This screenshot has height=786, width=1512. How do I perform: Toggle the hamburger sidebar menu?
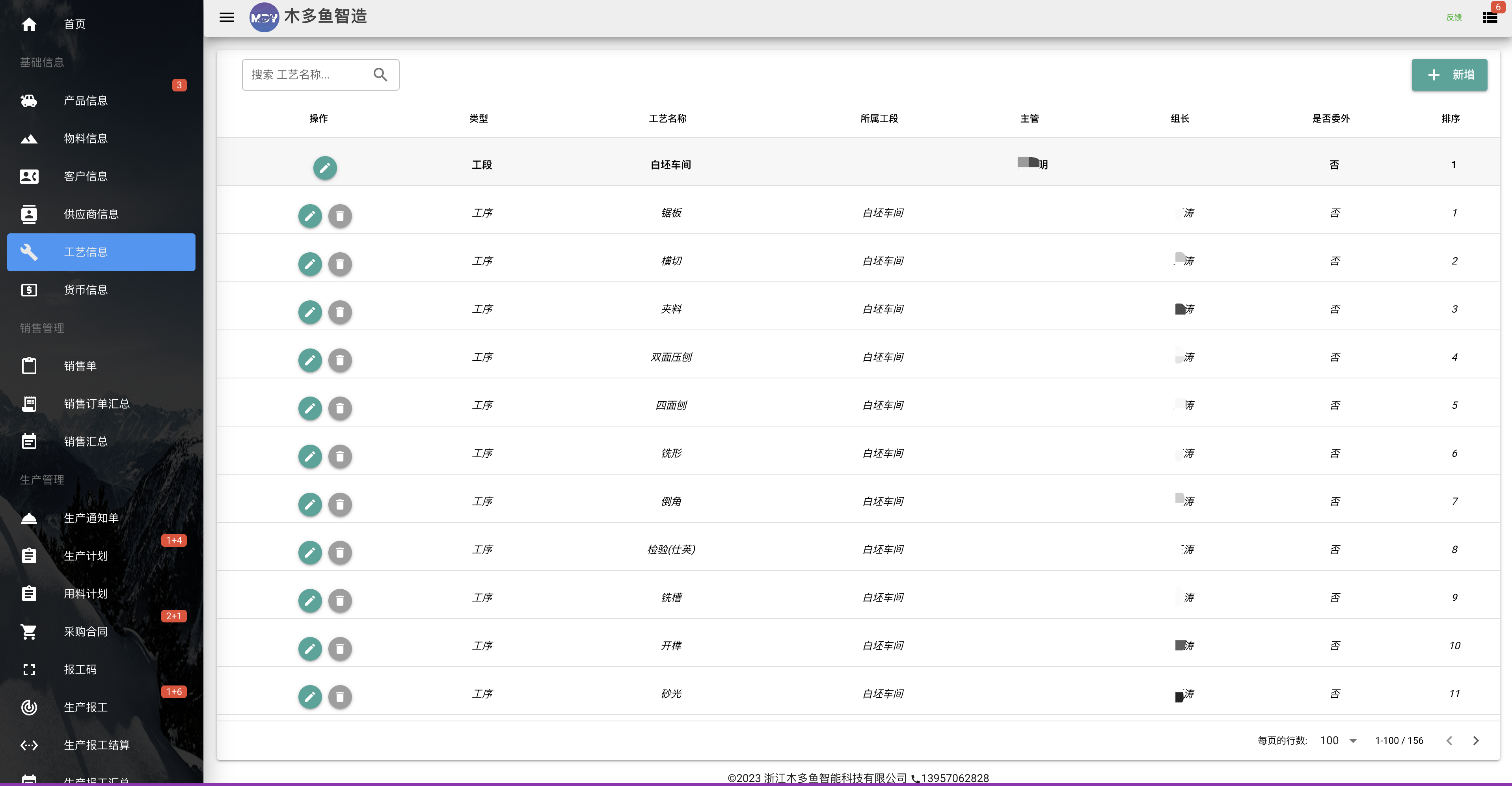(227, 18)
